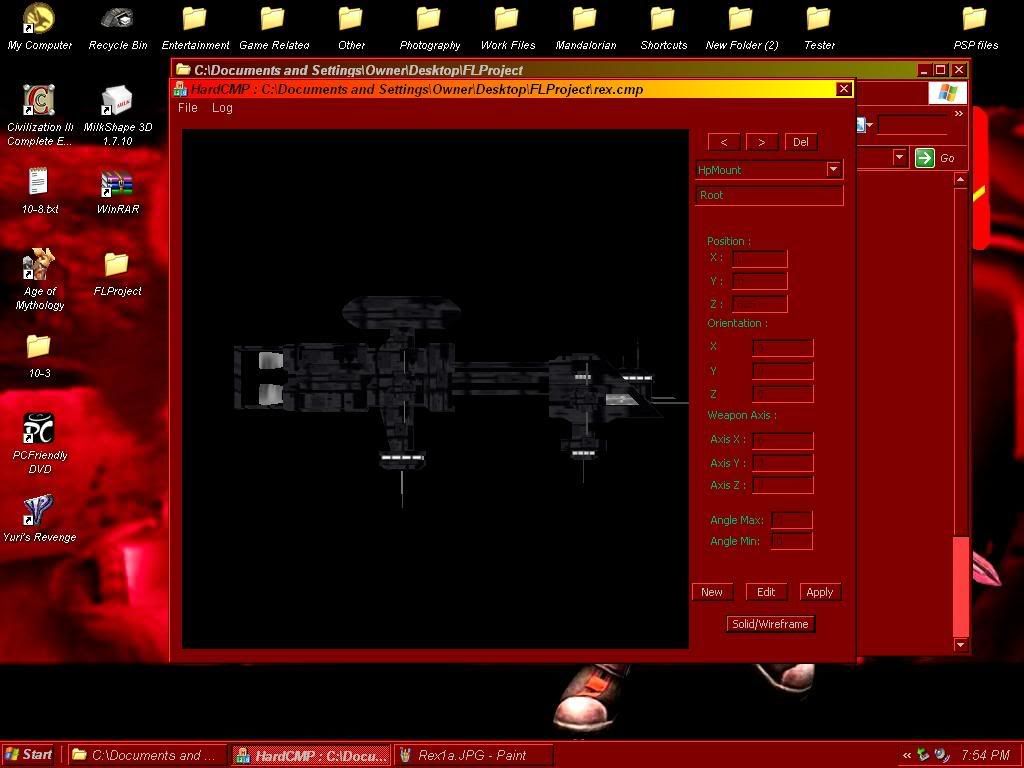
Task: Open the File menu in HardCMP
Action: click(x=188, y=108)
